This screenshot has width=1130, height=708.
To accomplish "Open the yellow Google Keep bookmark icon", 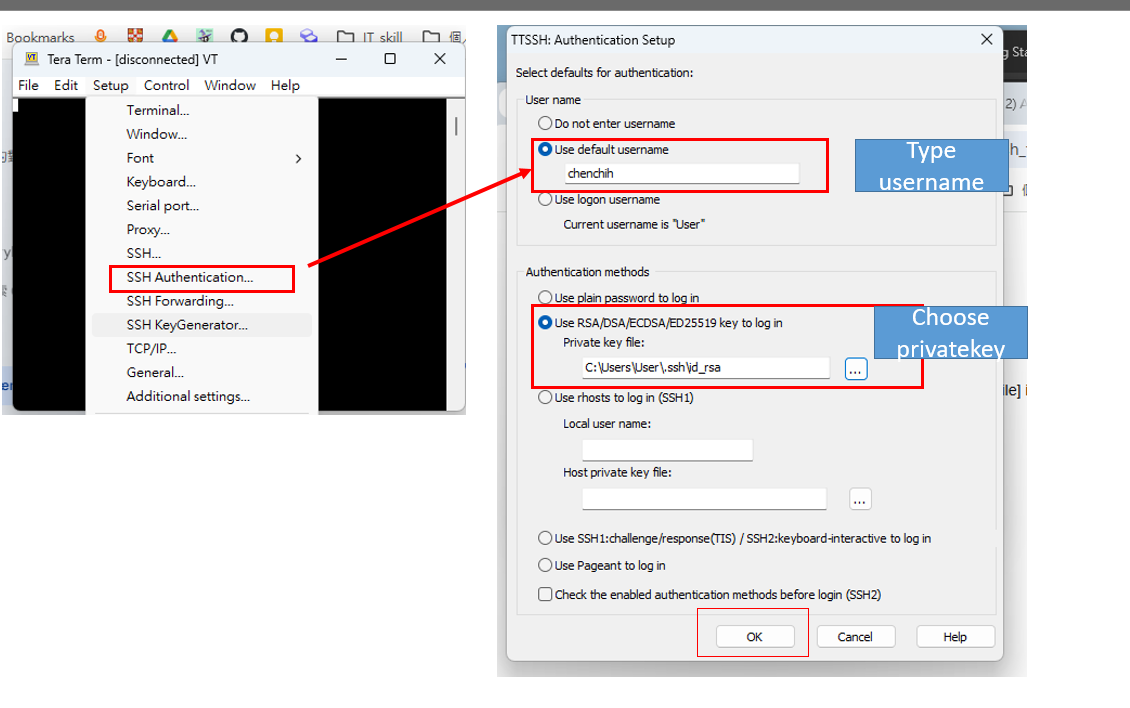I will tap(274, 36).
